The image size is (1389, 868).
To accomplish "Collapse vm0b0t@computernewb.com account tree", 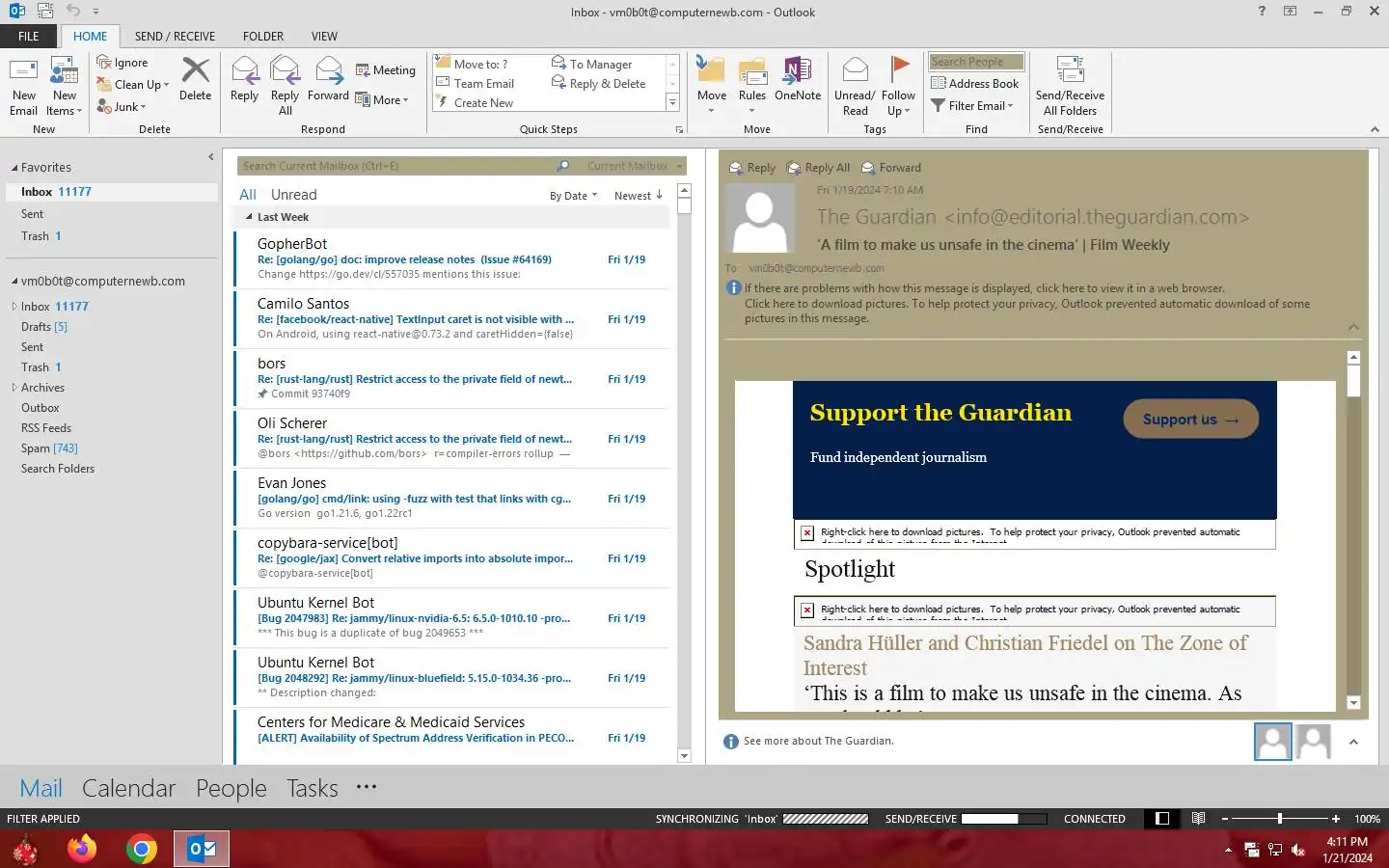I will (x=14, y=282).
